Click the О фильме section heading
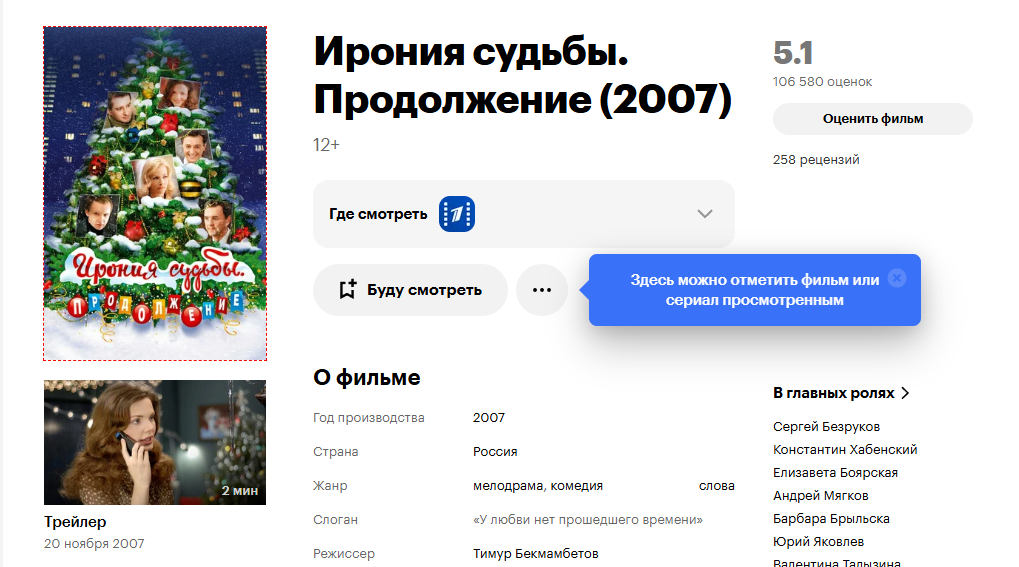 click(367, 377)
